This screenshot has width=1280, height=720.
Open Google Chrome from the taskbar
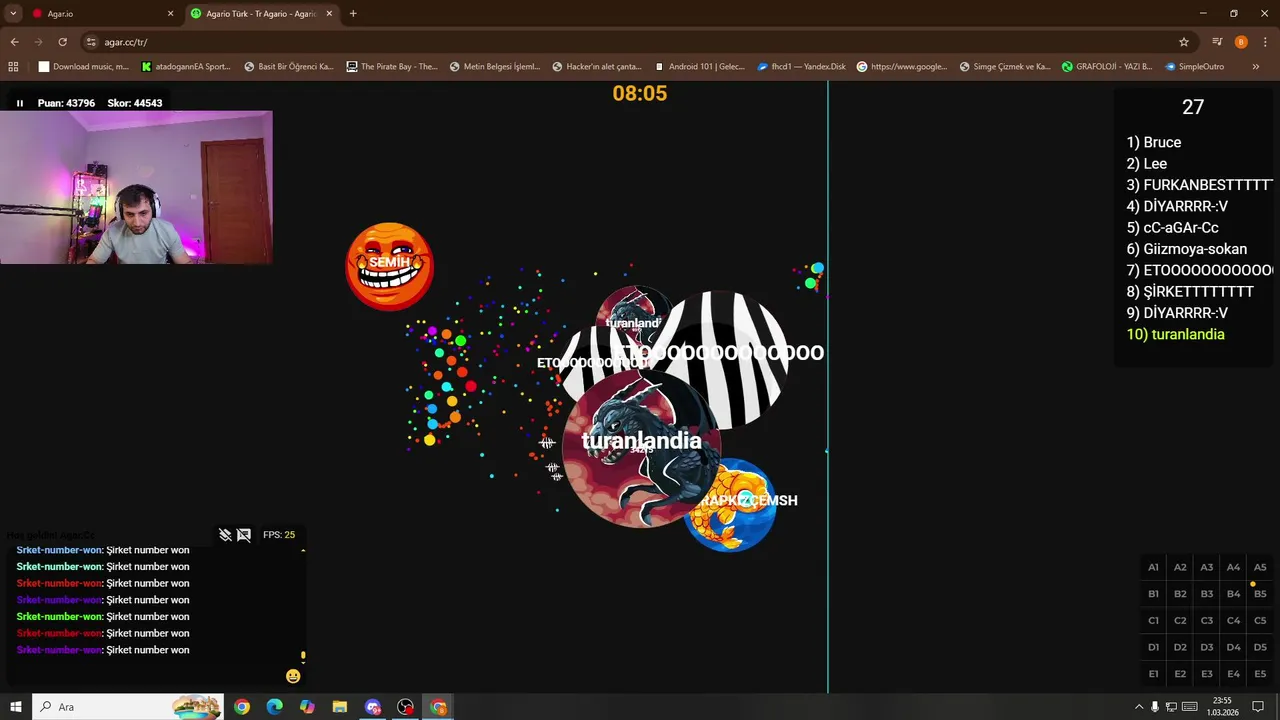242,707
